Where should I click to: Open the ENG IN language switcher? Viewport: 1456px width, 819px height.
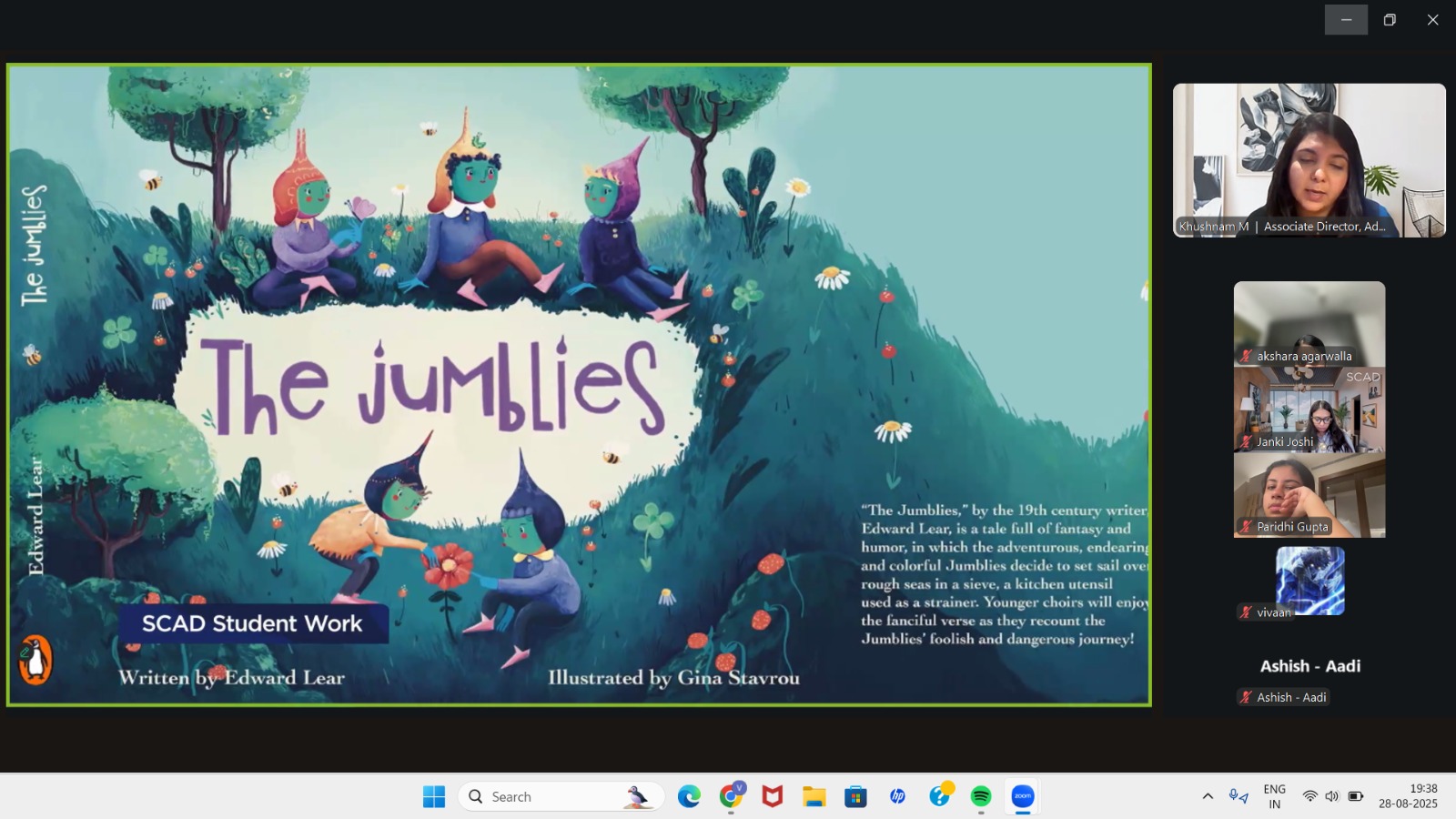click(1274, 796)
